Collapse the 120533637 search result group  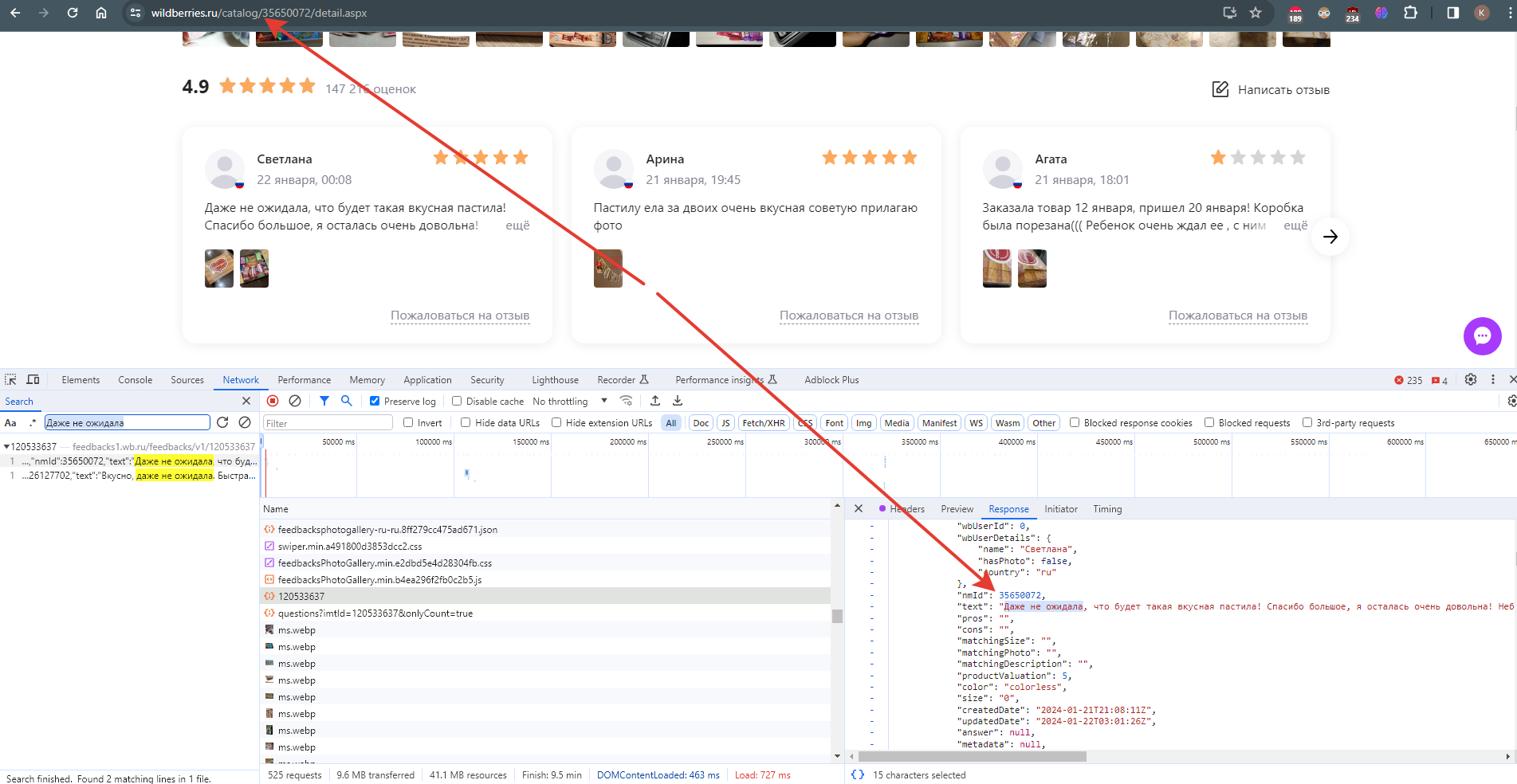tap(6, 447)
